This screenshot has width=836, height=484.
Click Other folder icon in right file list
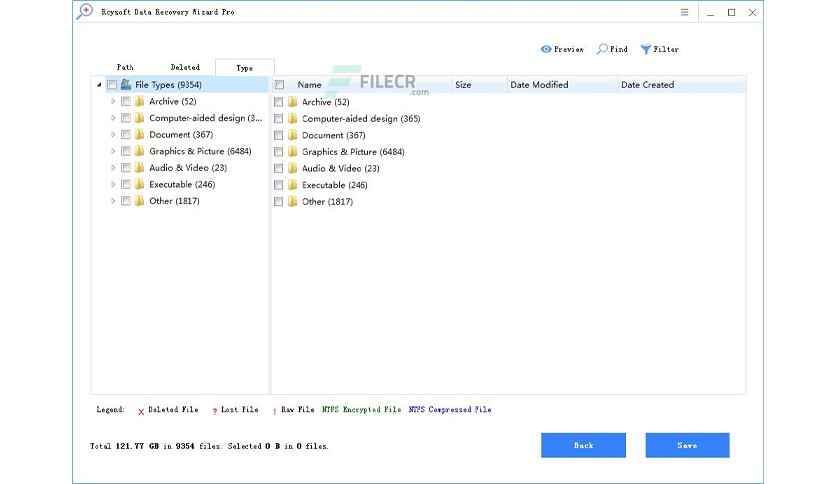[x=293, y=201]
